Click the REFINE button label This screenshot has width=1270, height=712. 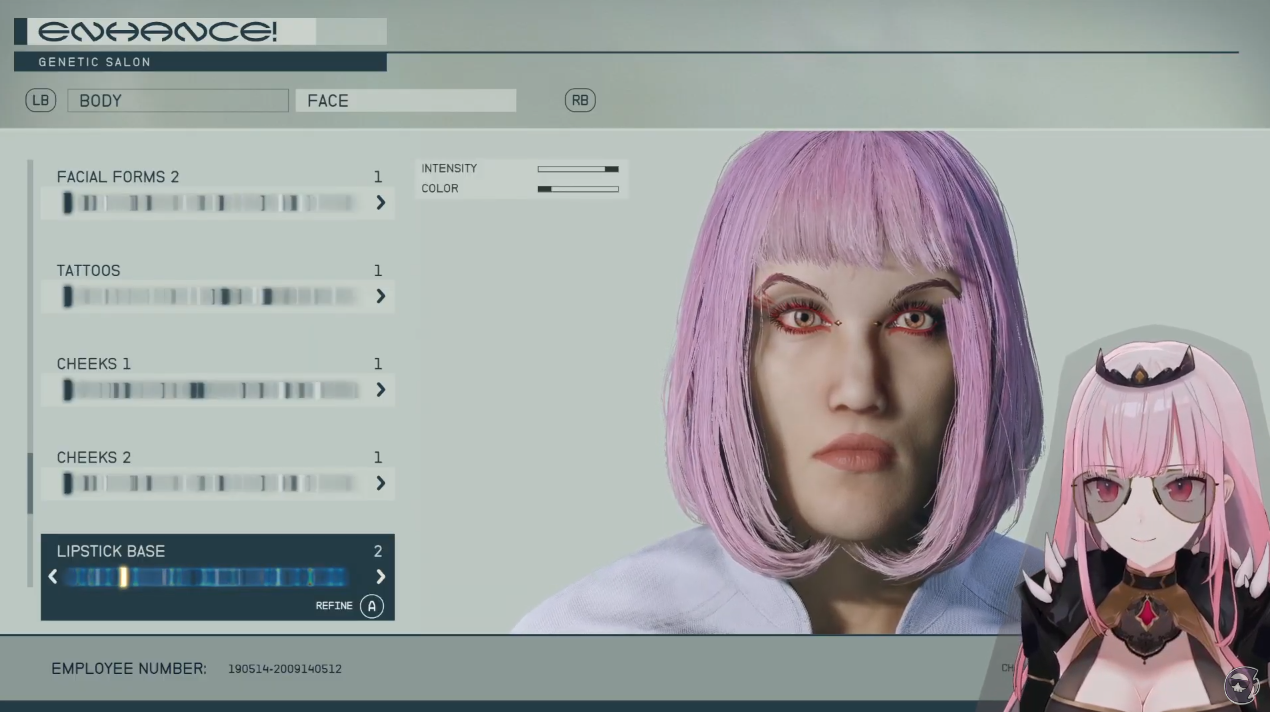[x=334, y=606]
